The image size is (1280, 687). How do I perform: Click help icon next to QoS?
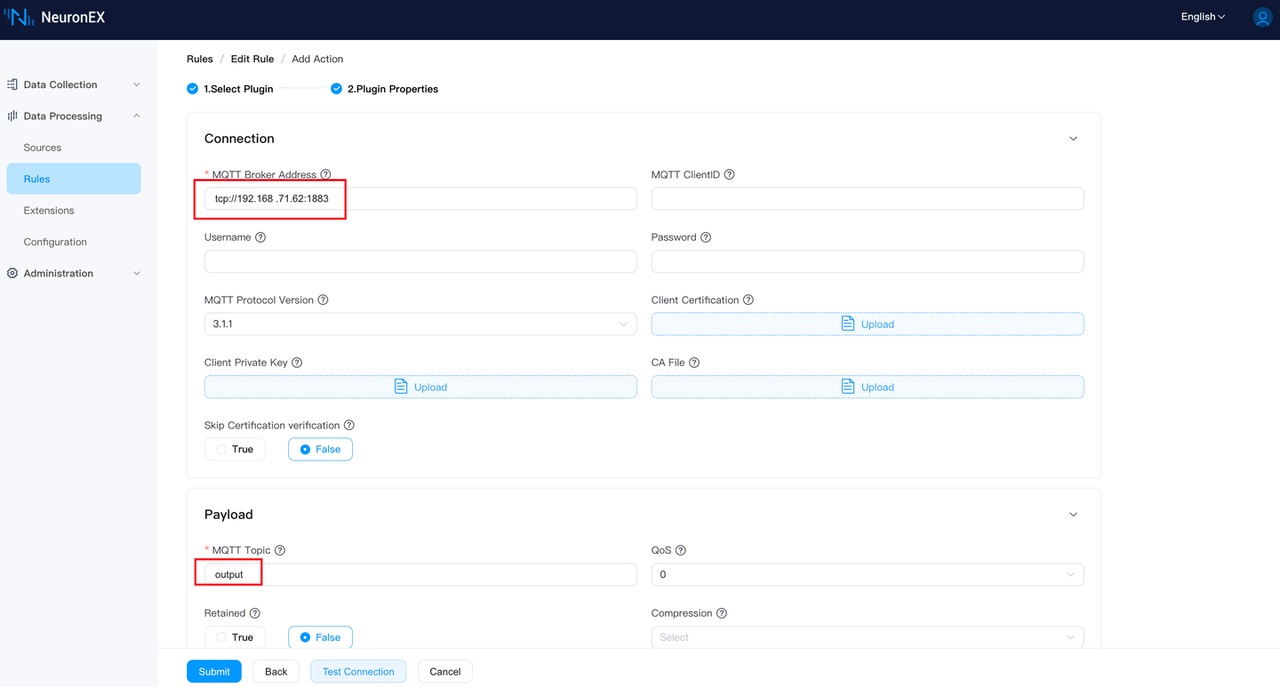click(x=681, y=551)
